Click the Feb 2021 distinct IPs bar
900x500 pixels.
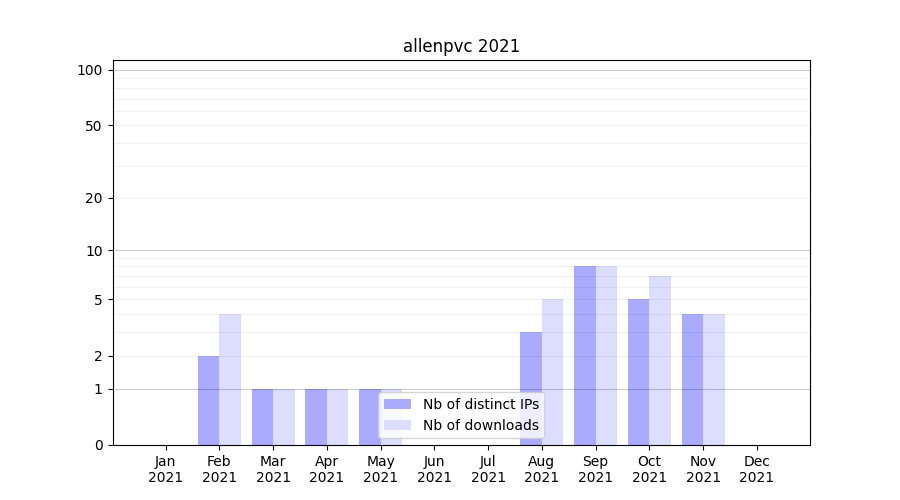(208, 400)
